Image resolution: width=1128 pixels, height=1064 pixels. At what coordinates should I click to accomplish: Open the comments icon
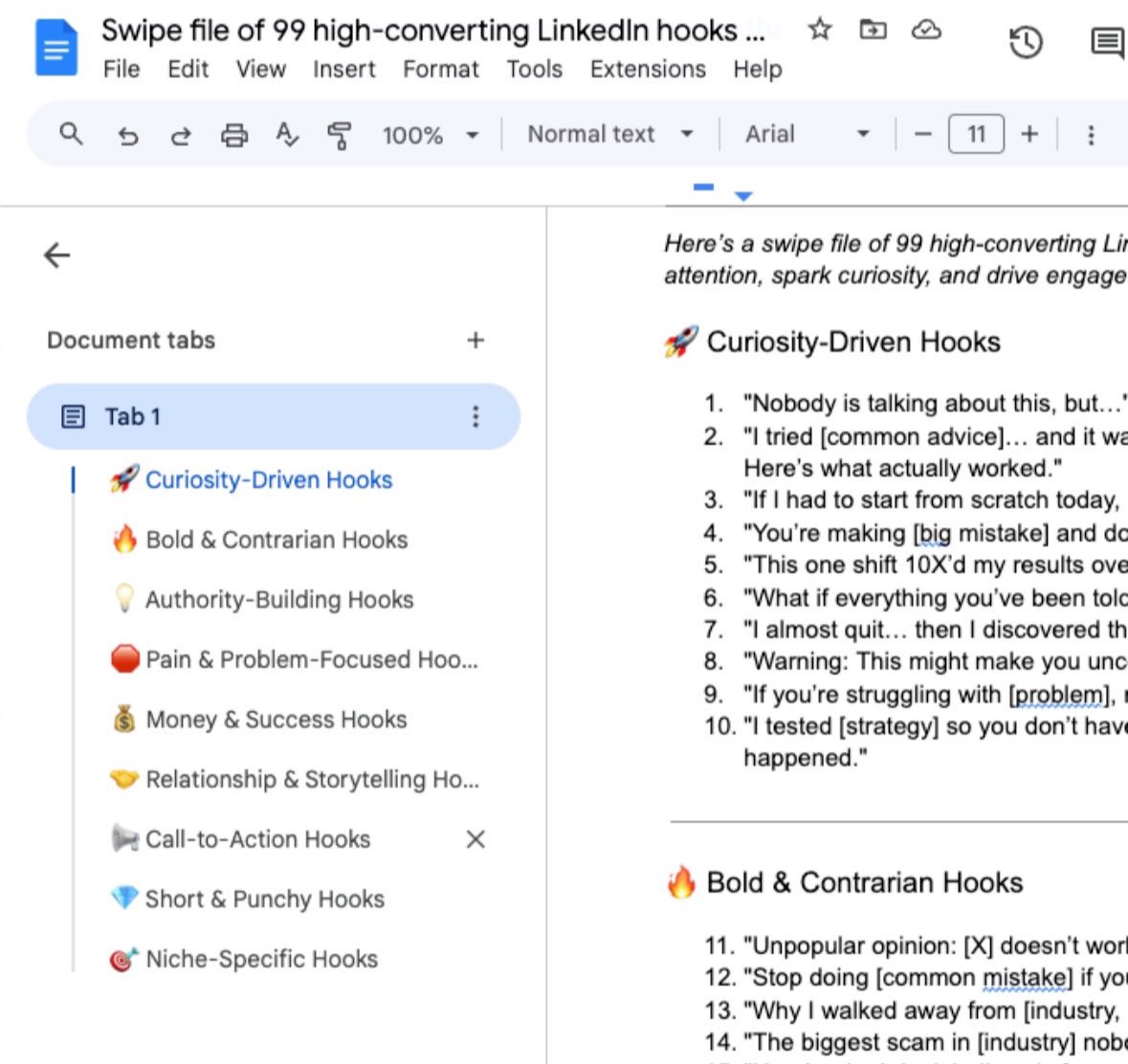tap(1108, 42)
